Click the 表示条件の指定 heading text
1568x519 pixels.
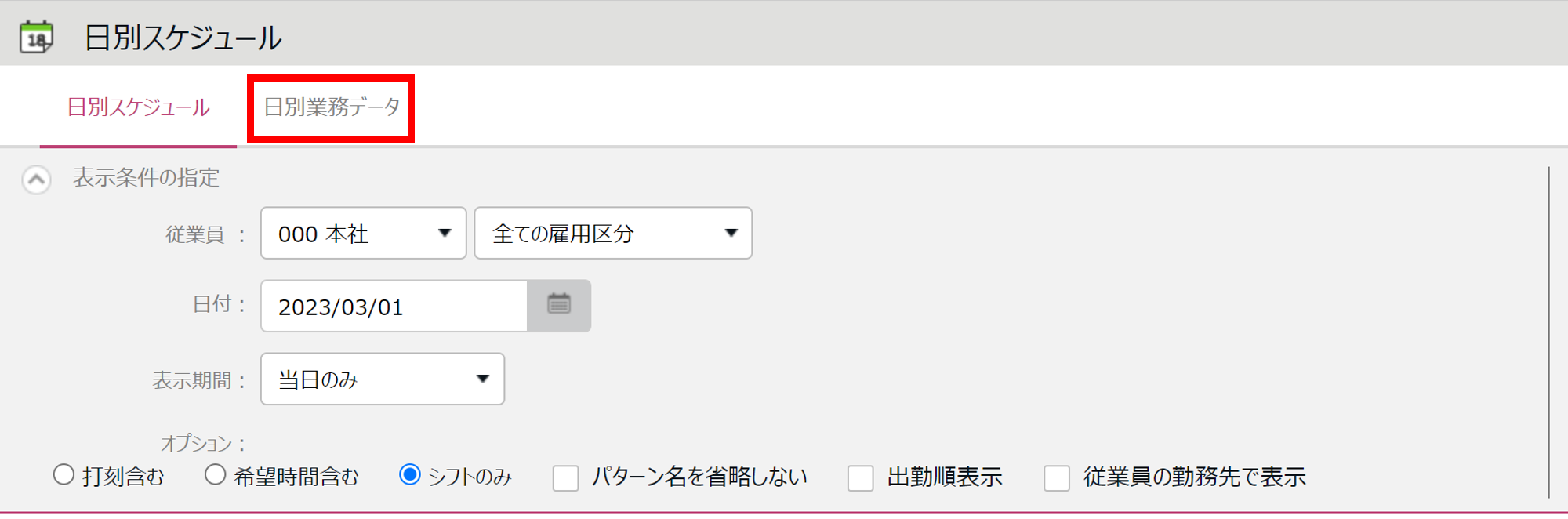tap(146, 178)
